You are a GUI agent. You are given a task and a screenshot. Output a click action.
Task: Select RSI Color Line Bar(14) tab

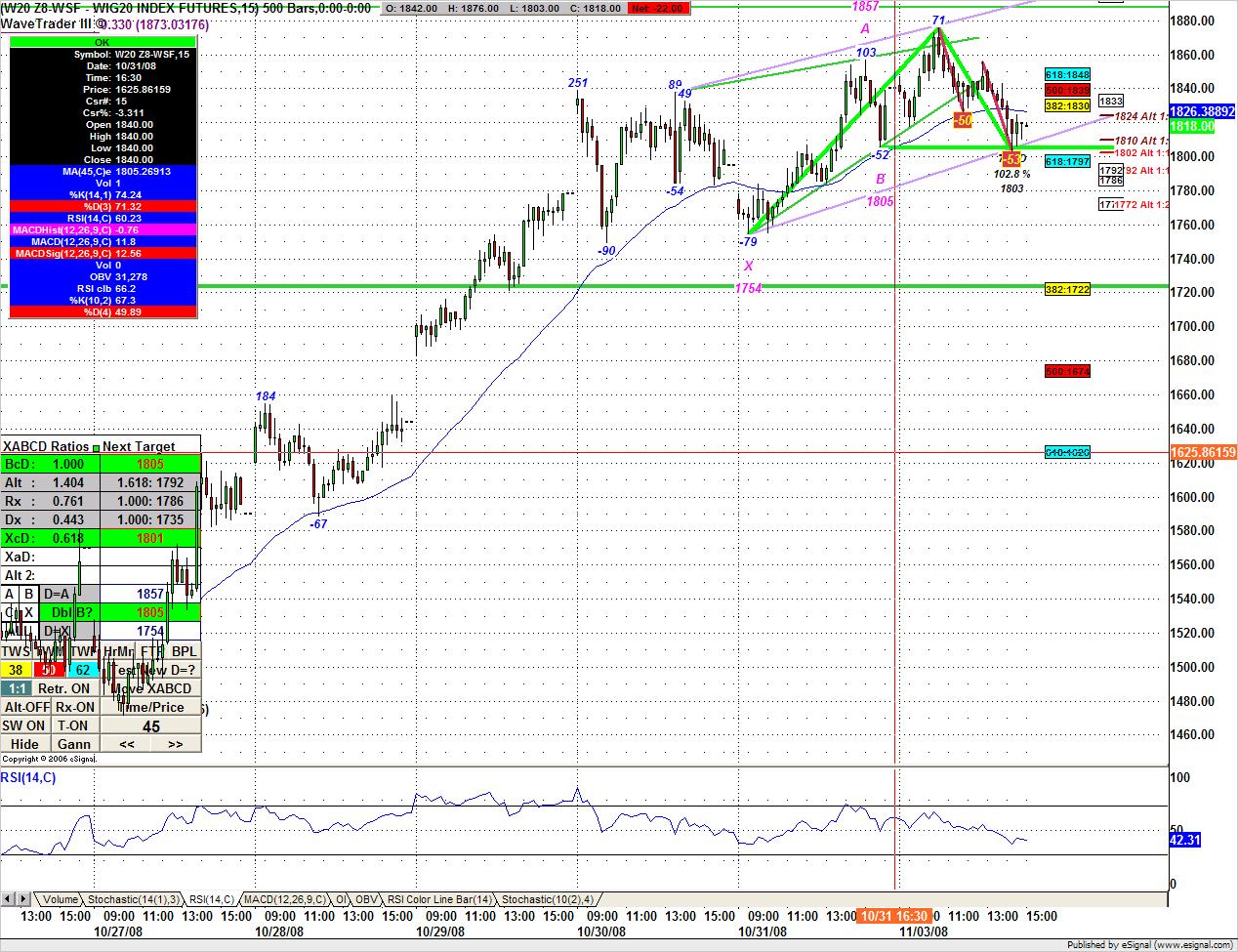[439, 899]
